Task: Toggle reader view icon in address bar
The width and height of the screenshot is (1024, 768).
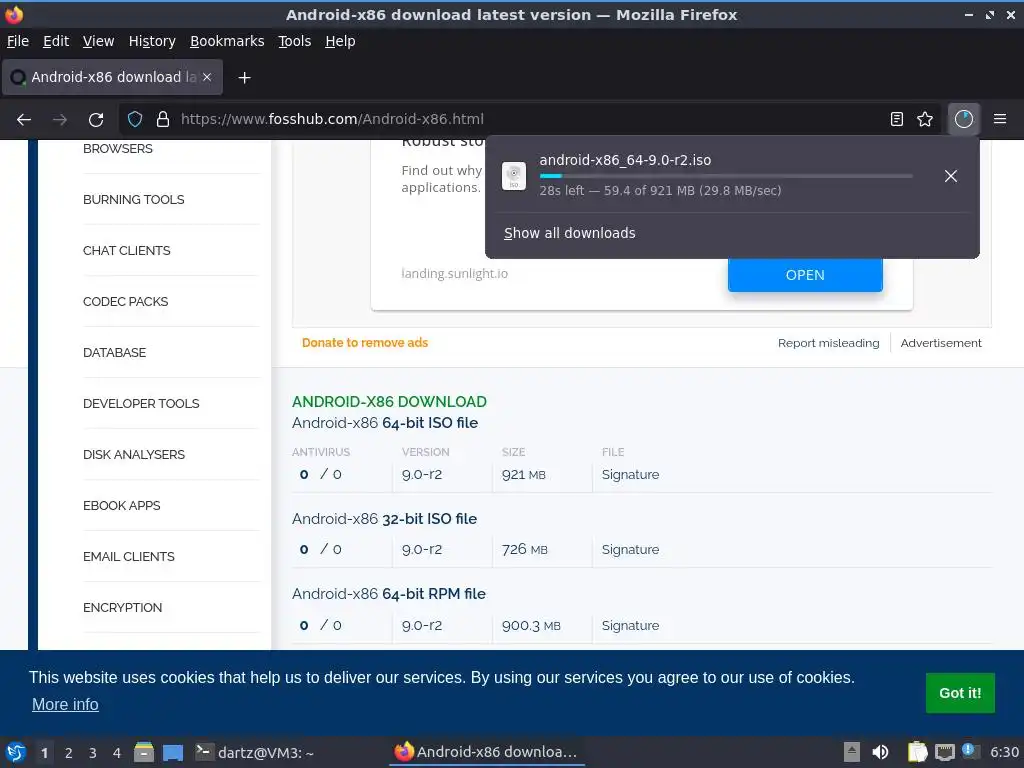Action: [x=897, y=119]
